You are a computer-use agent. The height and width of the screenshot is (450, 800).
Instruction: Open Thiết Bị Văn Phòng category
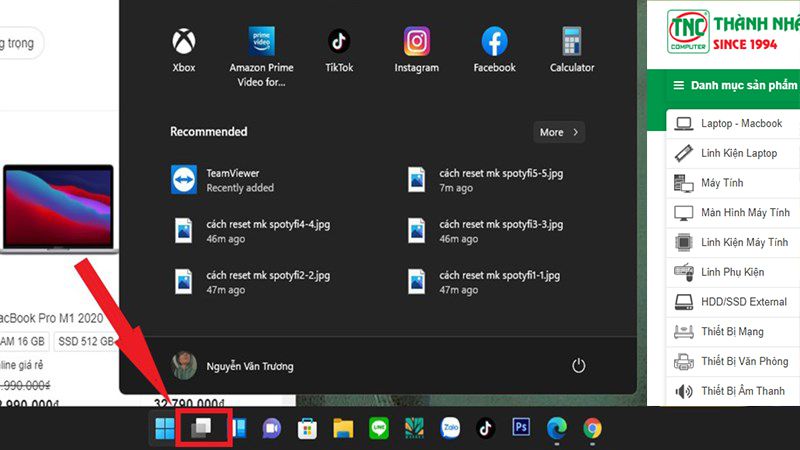733,361
